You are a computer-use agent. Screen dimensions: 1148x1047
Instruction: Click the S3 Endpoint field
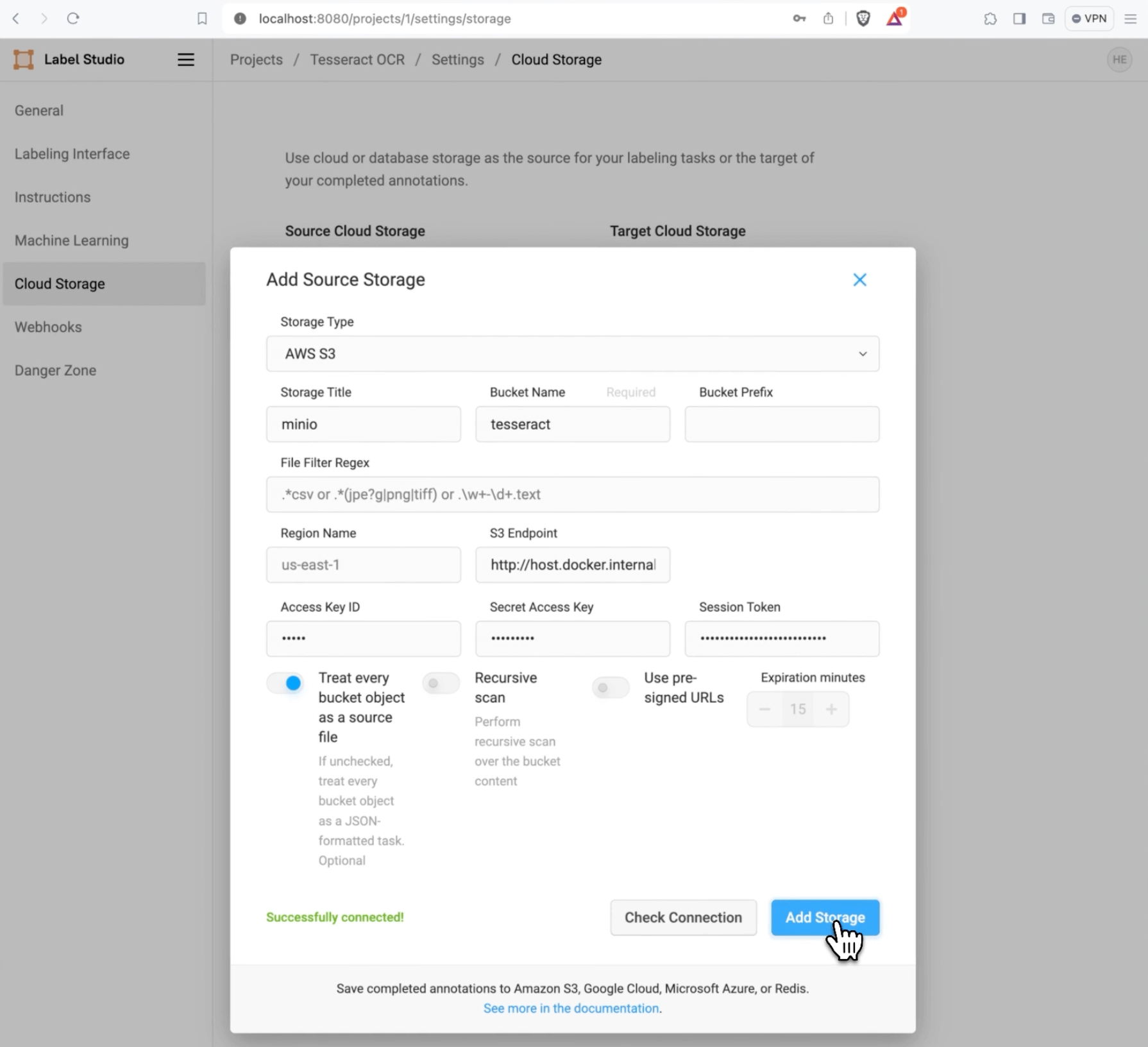tap(573, 565)
